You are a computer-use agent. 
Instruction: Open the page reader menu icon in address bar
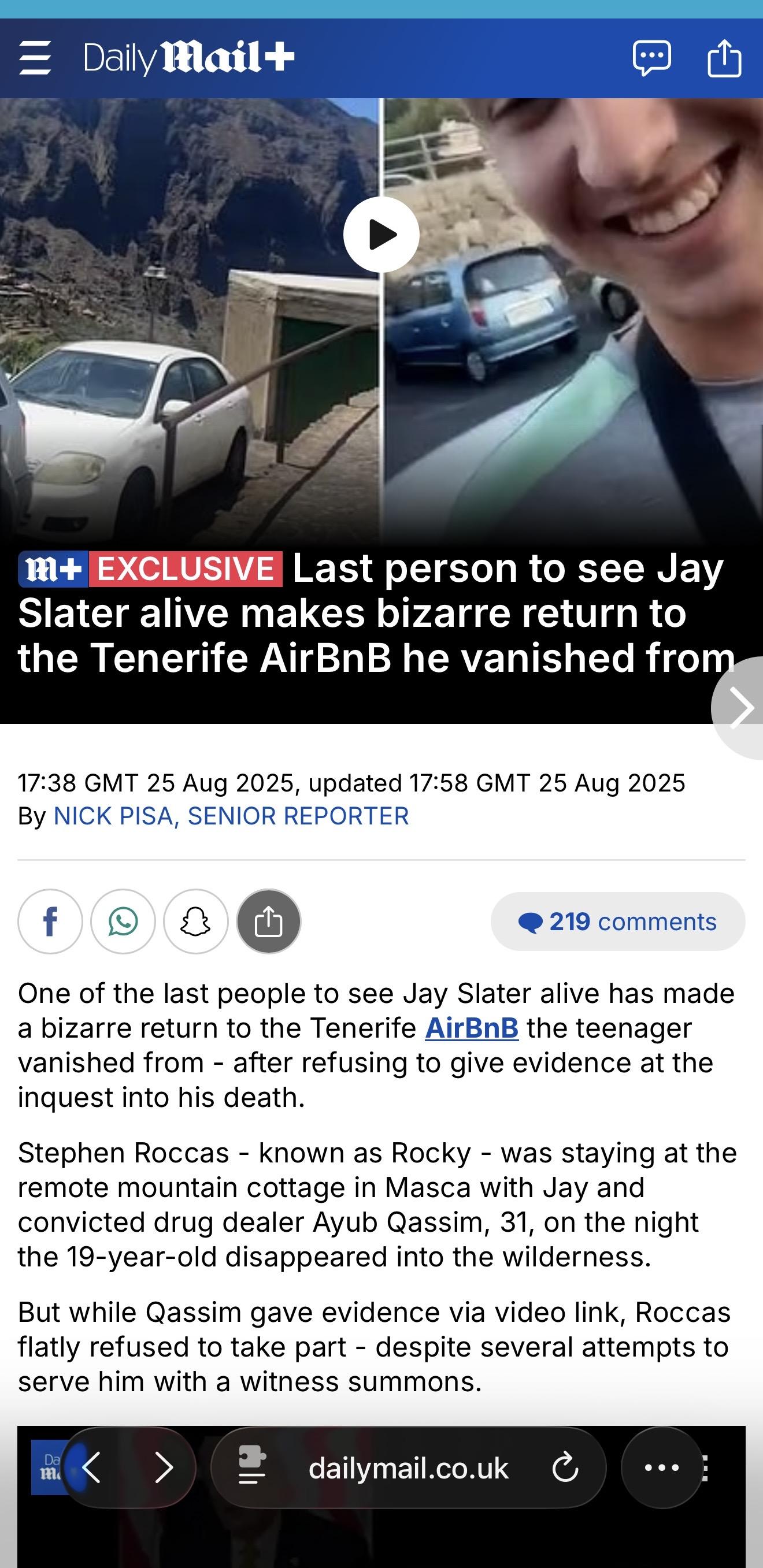click(x=252, y=1467)
